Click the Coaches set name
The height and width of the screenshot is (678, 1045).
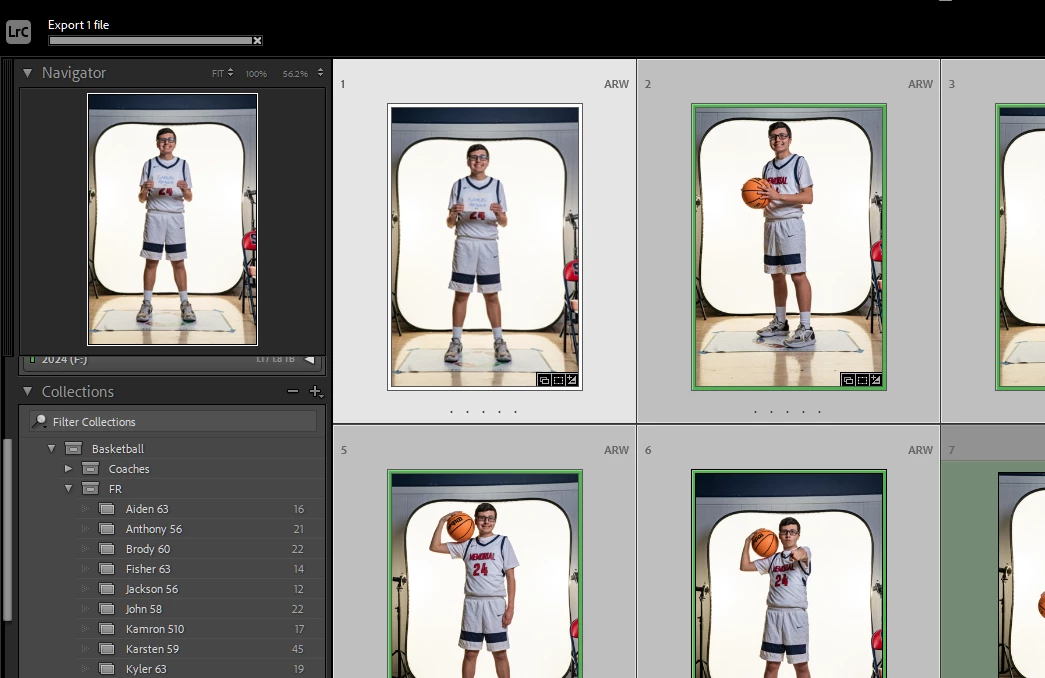[x=129, y=469]
